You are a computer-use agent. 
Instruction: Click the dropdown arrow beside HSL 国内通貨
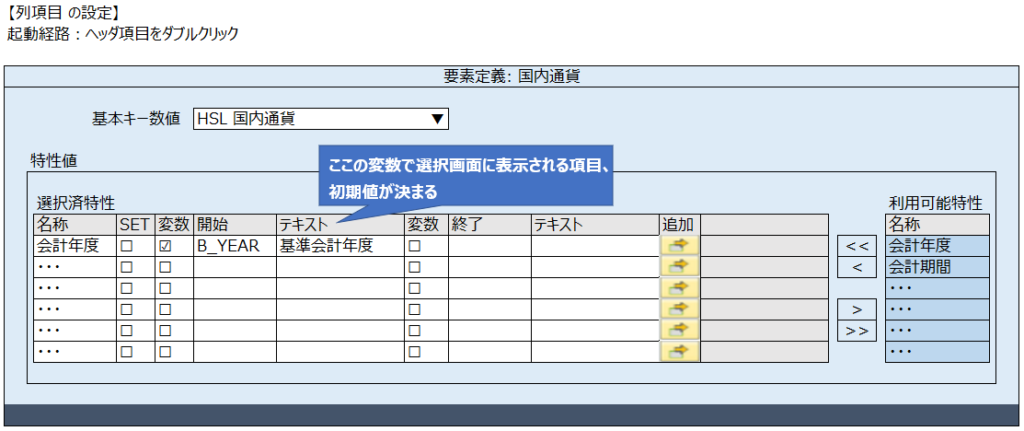pyautogui.click(x=436, y=119)
